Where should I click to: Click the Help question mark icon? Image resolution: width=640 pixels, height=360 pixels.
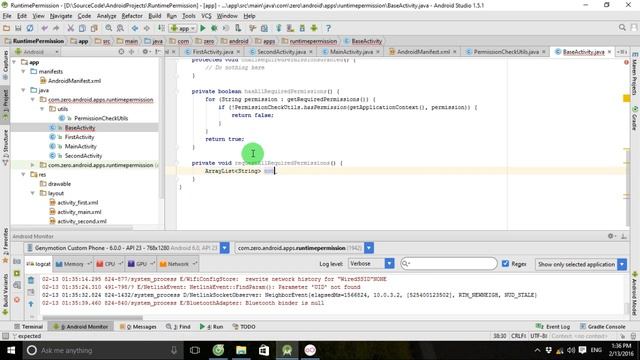328,28
